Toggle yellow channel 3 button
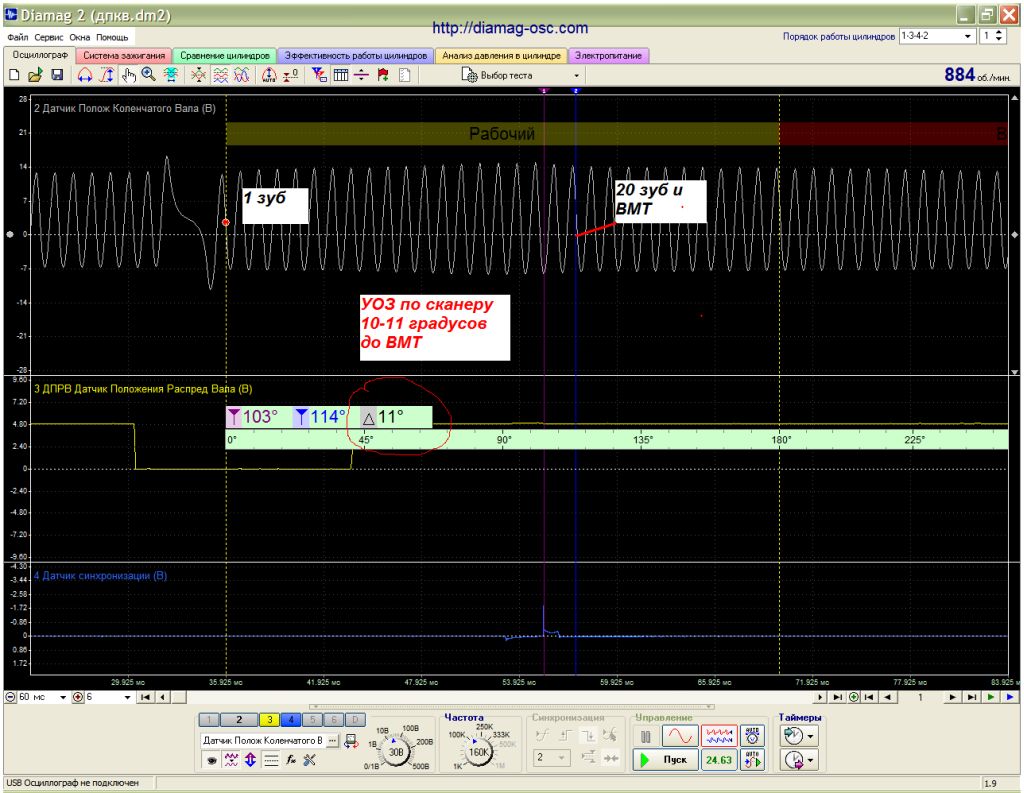This screenshot has height=793, width=1024. tap(269, 720)
